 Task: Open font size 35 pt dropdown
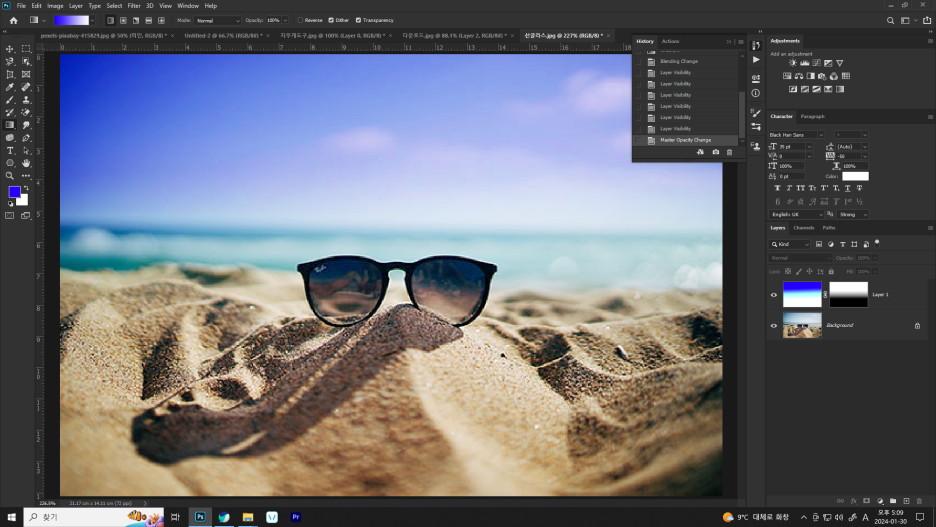809,147
